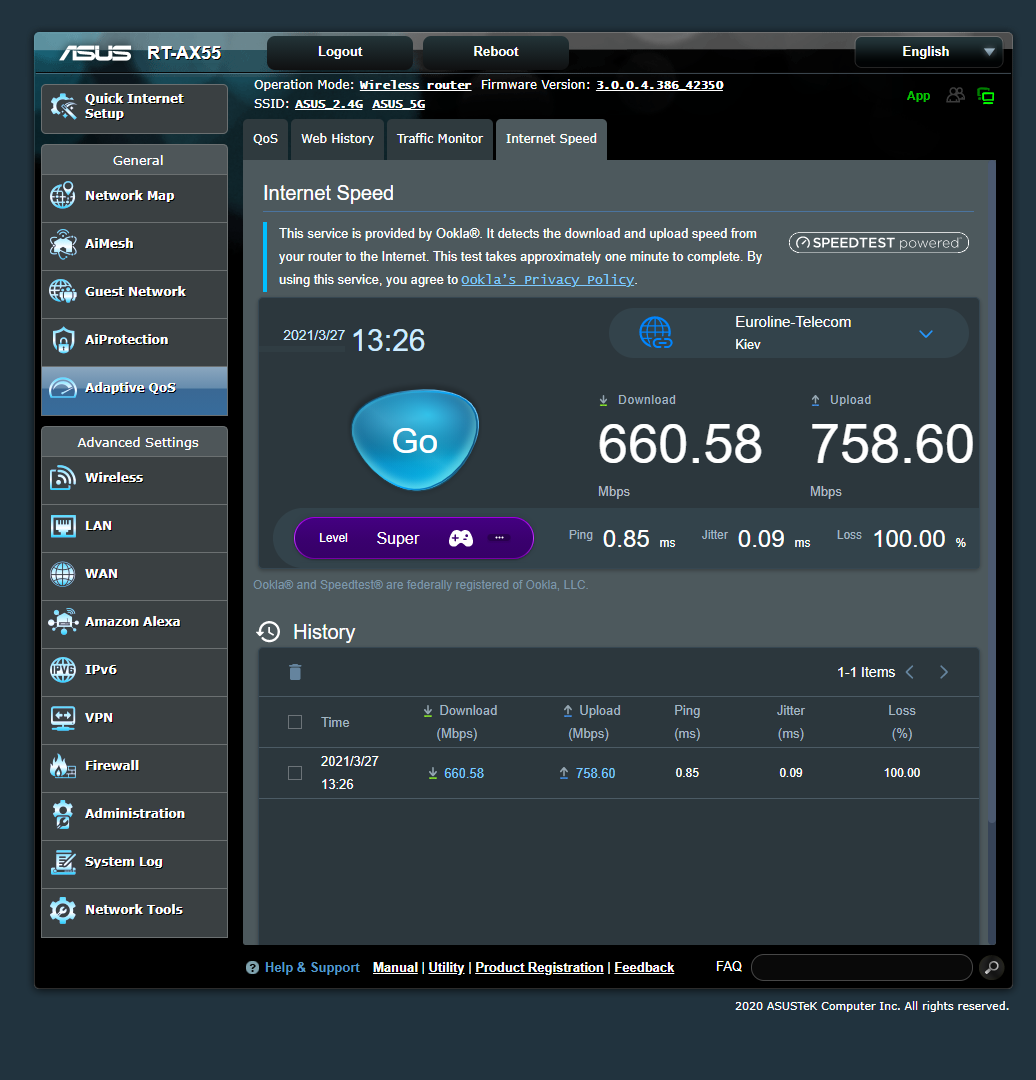Click the Help & Support question icon
This screenshot has height=1080, width=1036.
click(252, 967)
